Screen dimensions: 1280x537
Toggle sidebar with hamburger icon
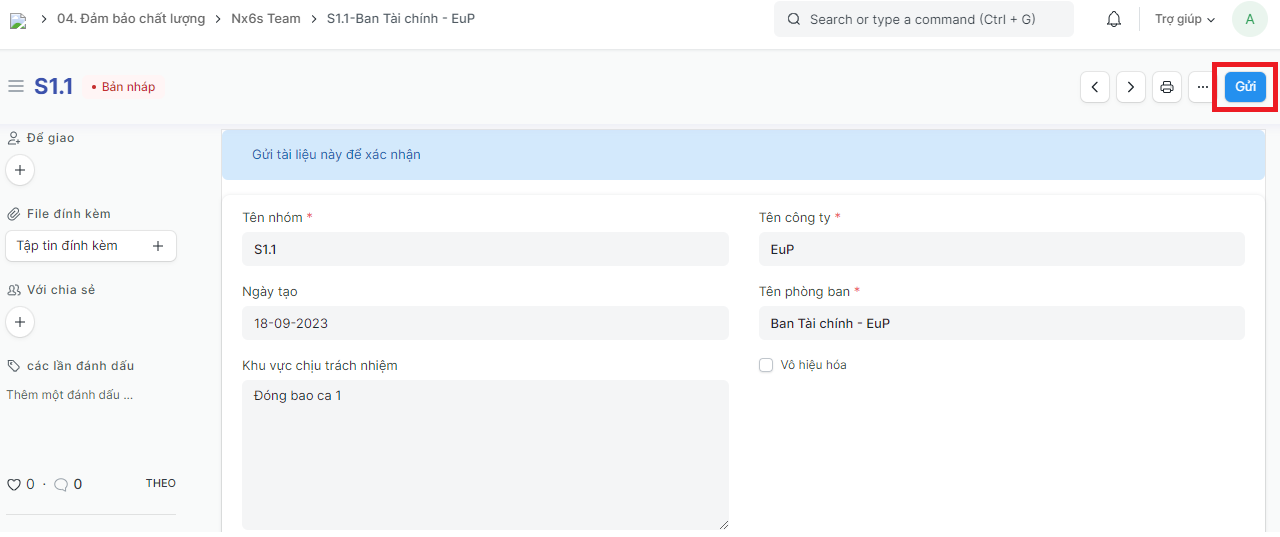click(16, 86)
